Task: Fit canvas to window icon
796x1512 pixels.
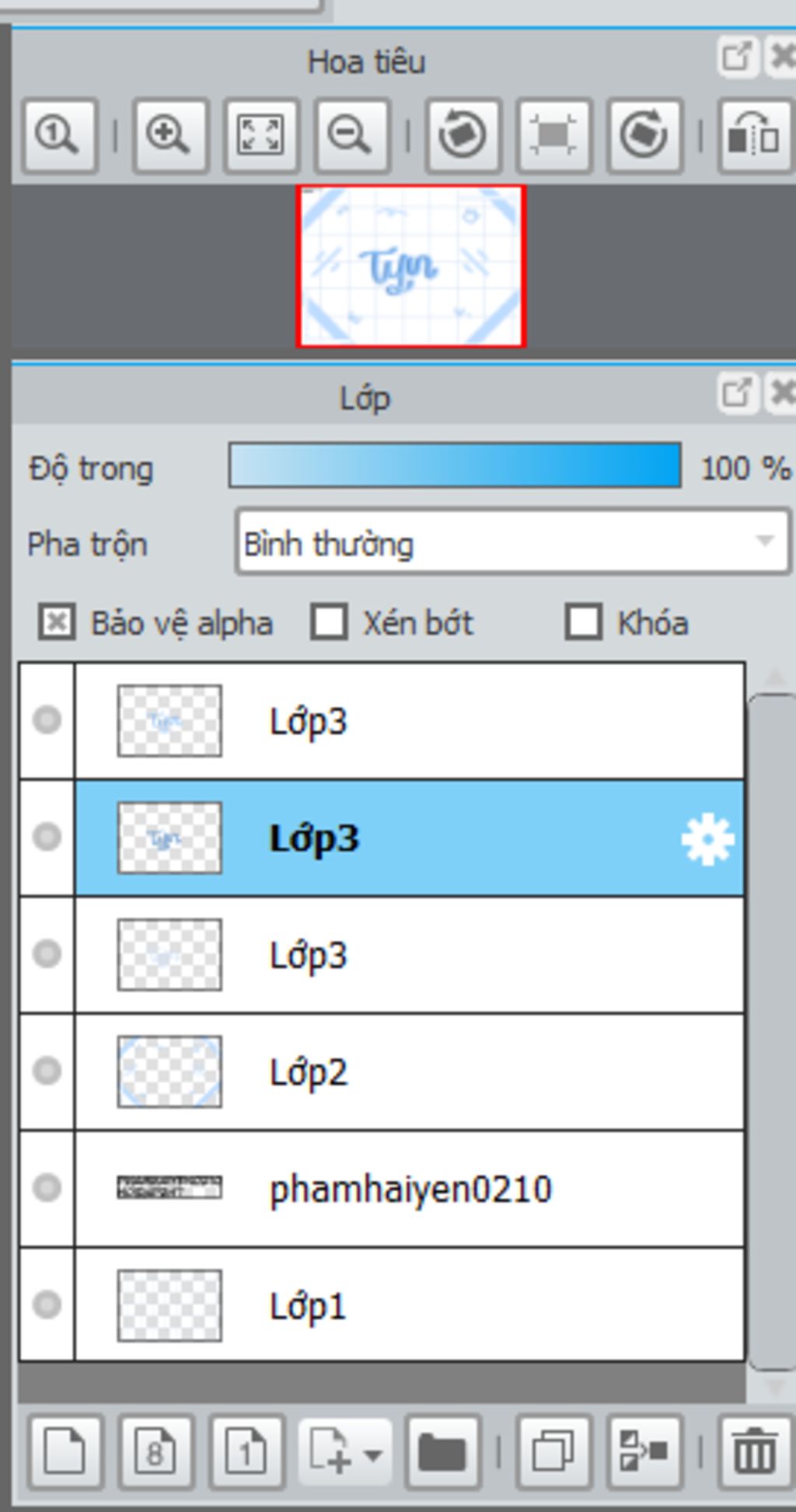Action: (x=260, y=135)
